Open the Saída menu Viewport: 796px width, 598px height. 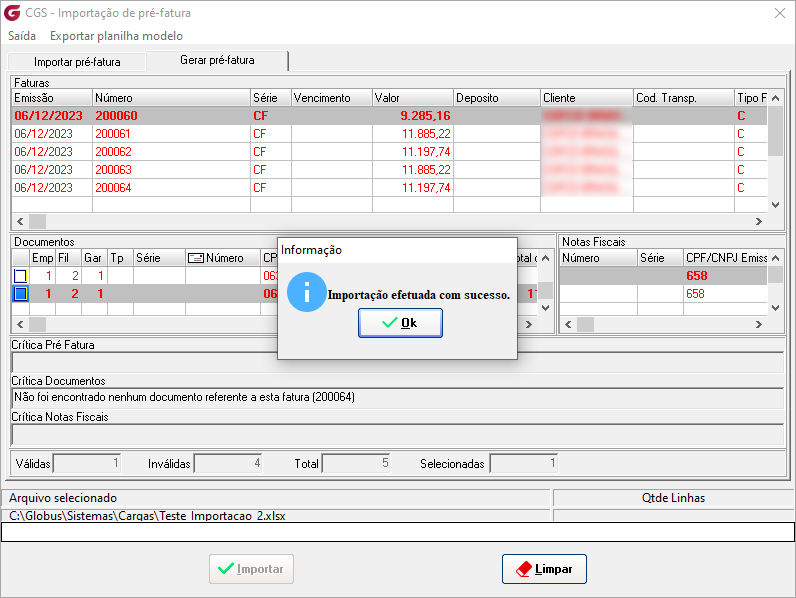pyautogui.click(x=22, y=36)
